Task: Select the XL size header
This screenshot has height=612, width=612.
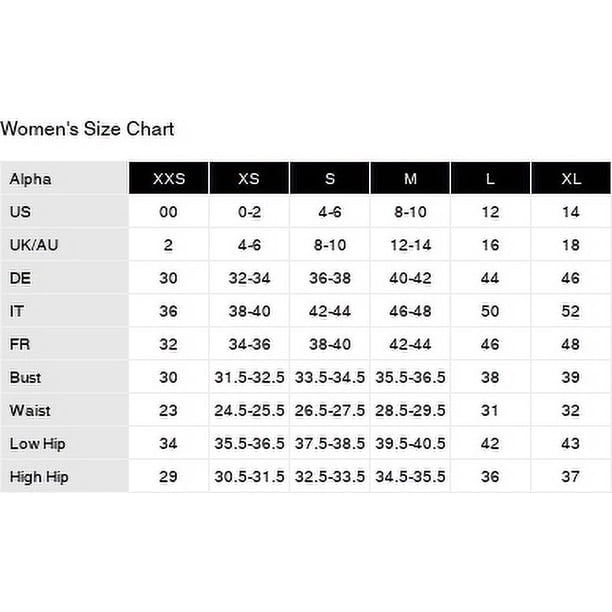Action: tap(571, 178)
